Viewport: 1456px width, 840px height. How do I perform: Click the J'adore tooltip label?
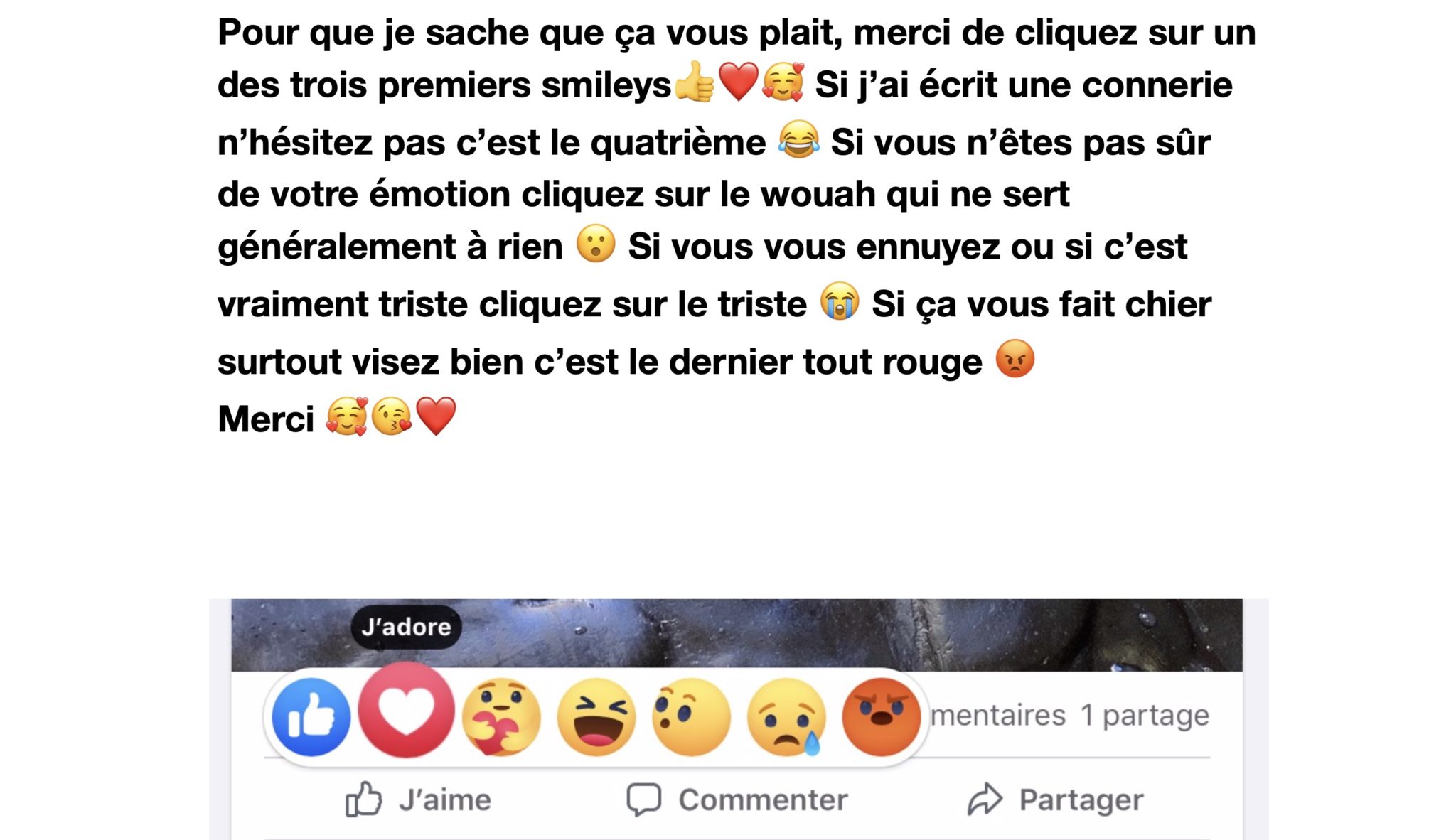[406, 627]
